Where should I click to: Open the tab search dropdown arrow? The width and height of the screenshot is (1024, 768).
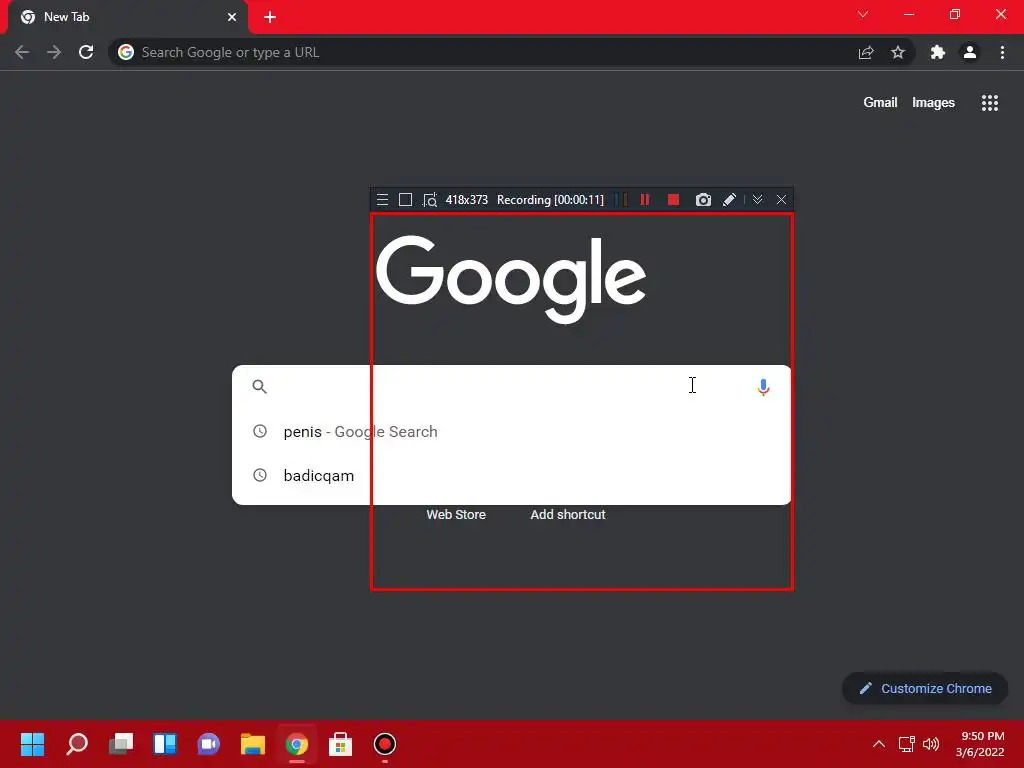863,14
